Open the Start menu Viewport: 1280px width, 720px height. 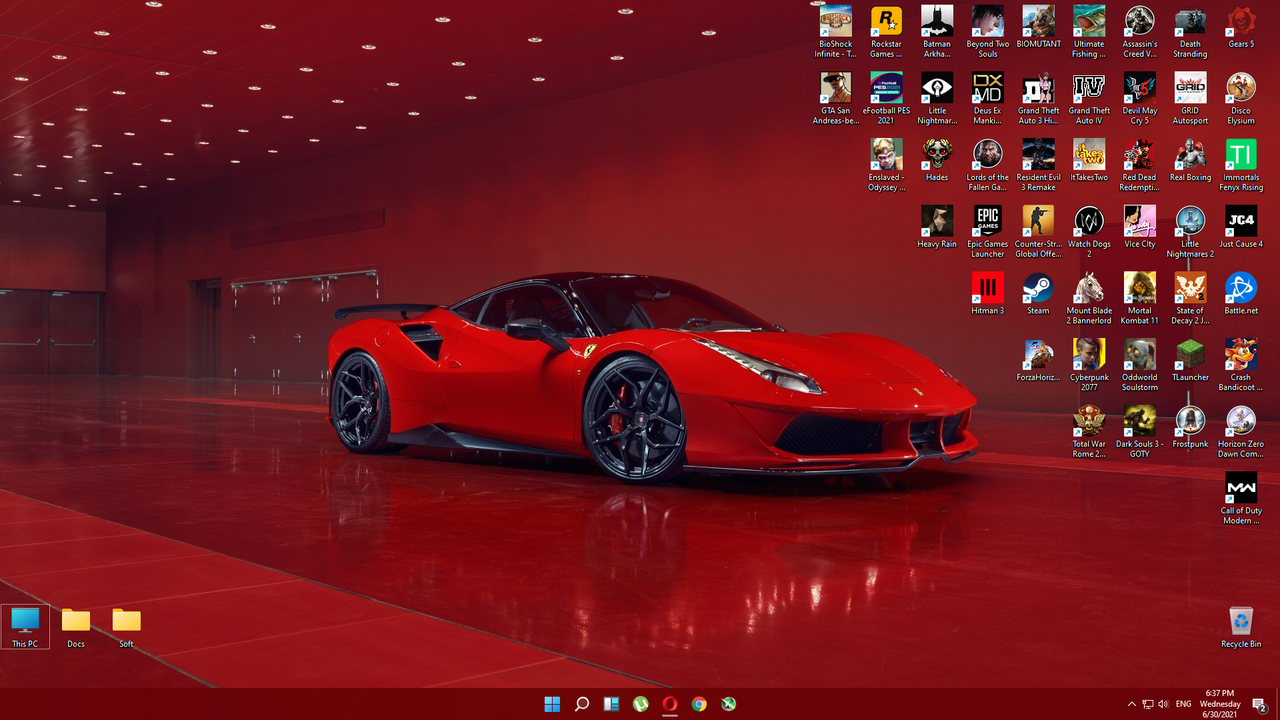(x=552, y=704)
